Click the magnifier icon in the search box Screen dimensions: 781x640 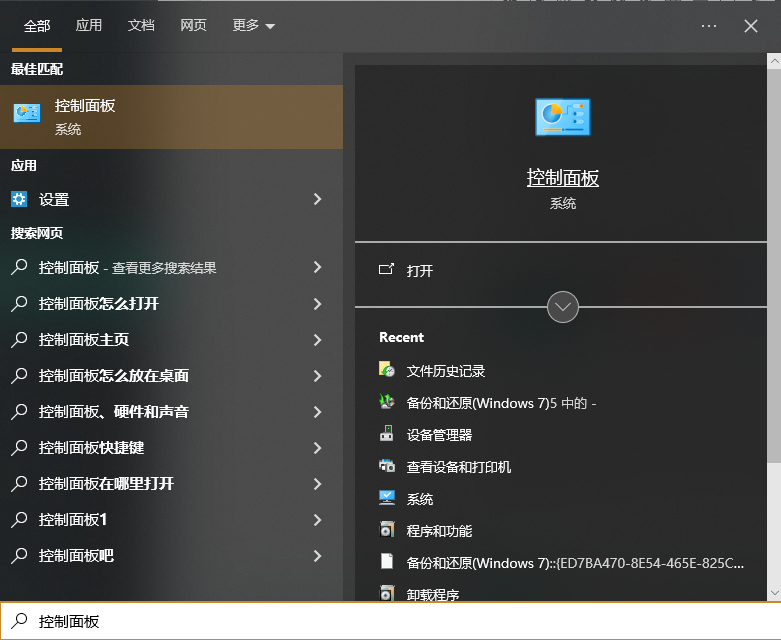point(19,621)
